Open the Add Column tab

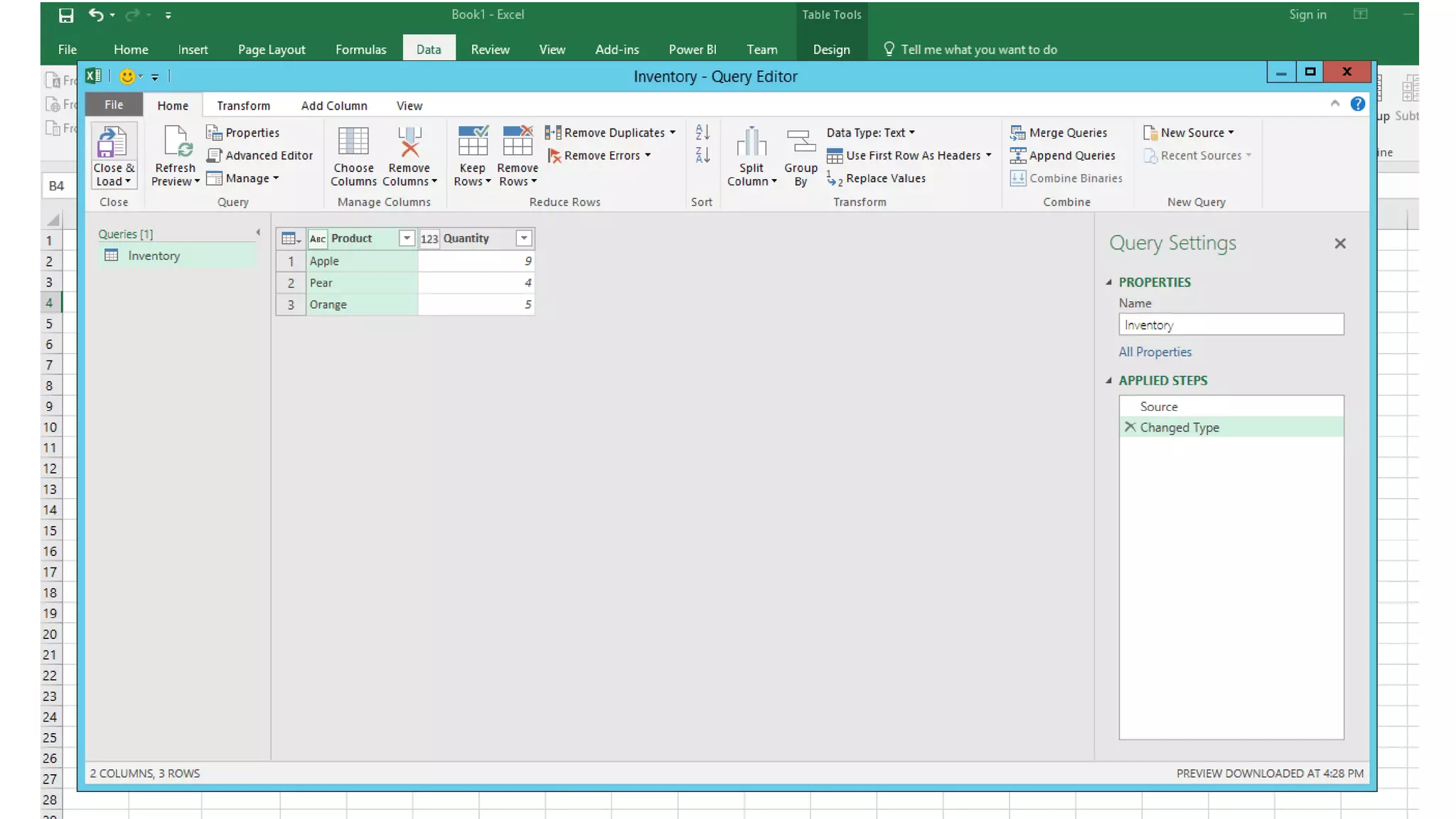pos(333,105)
